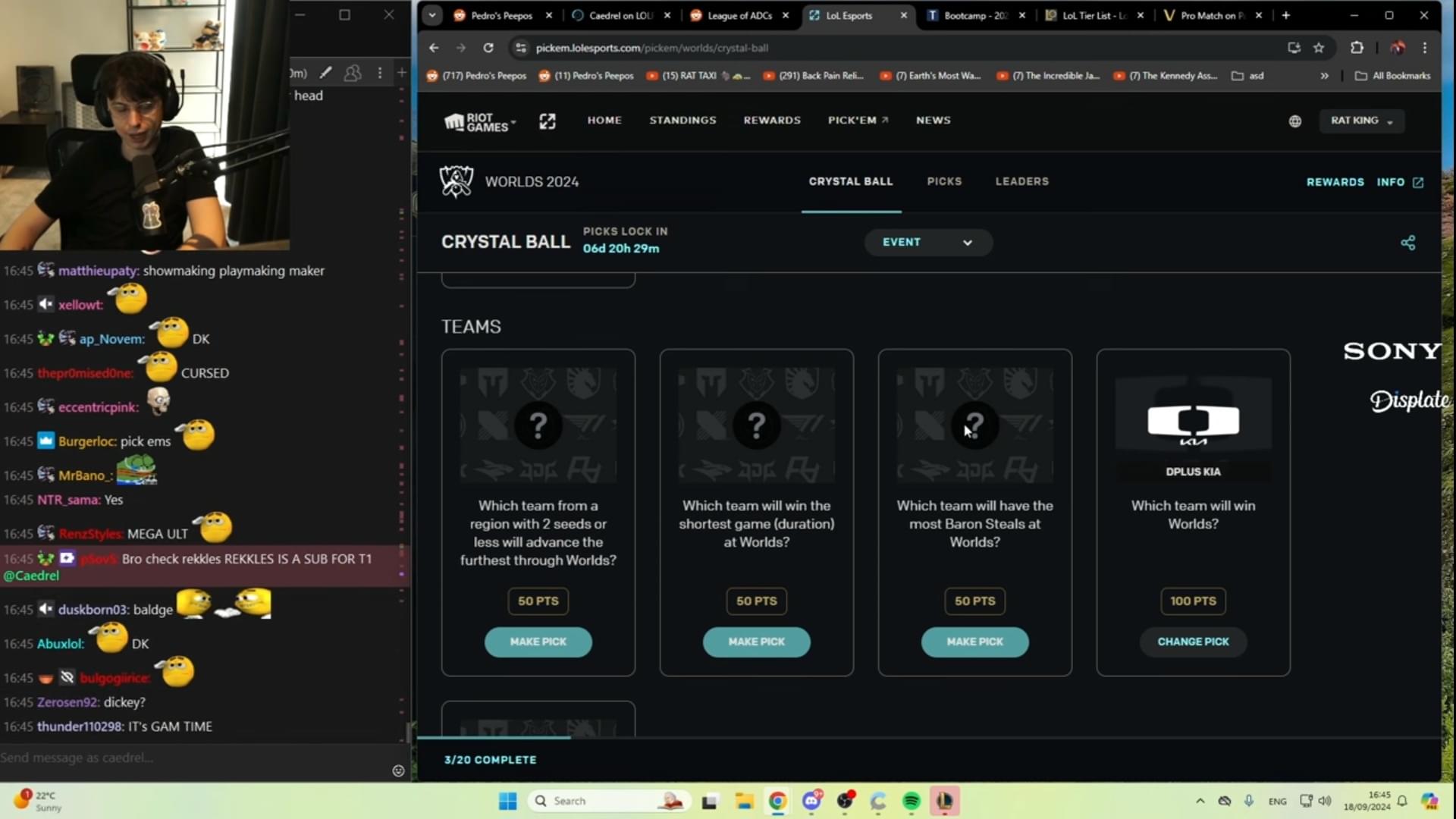The width and height of the screenshot is (1456, 819).
Task: Expand the EVENT dropdown
Action: (x=928, y=243)
